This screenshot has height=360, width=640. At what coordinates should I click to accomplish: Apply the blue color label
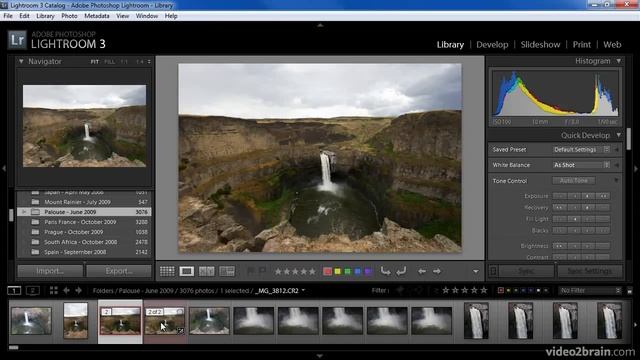(358, 271)
